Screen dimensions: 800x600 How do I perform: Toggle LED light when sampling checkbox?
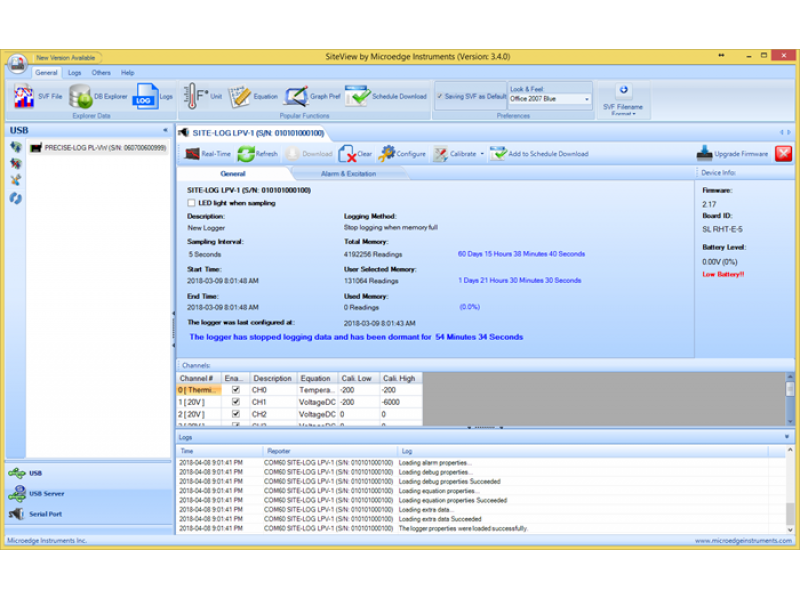point(191,203)
